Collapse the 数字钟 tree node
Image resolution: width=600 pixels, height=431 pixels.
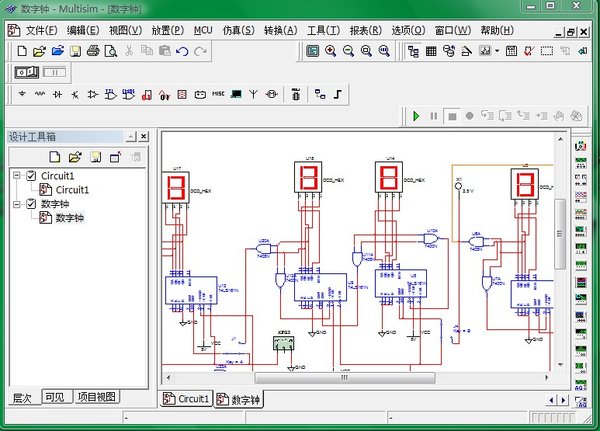pos(17,204)
